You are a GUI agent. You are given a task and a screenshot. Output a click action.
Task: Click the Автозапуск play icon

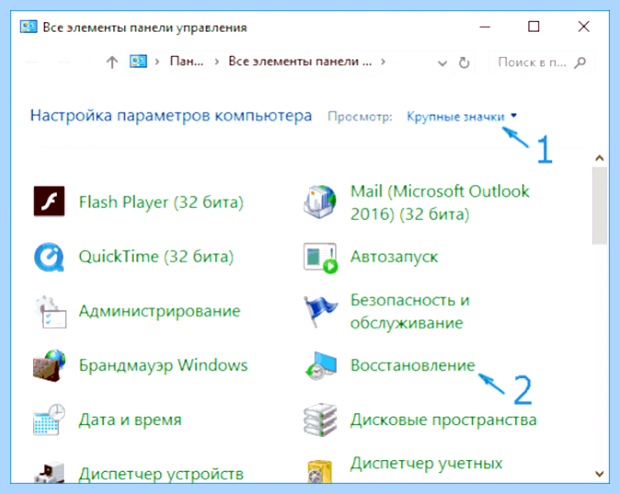[321, 258]
